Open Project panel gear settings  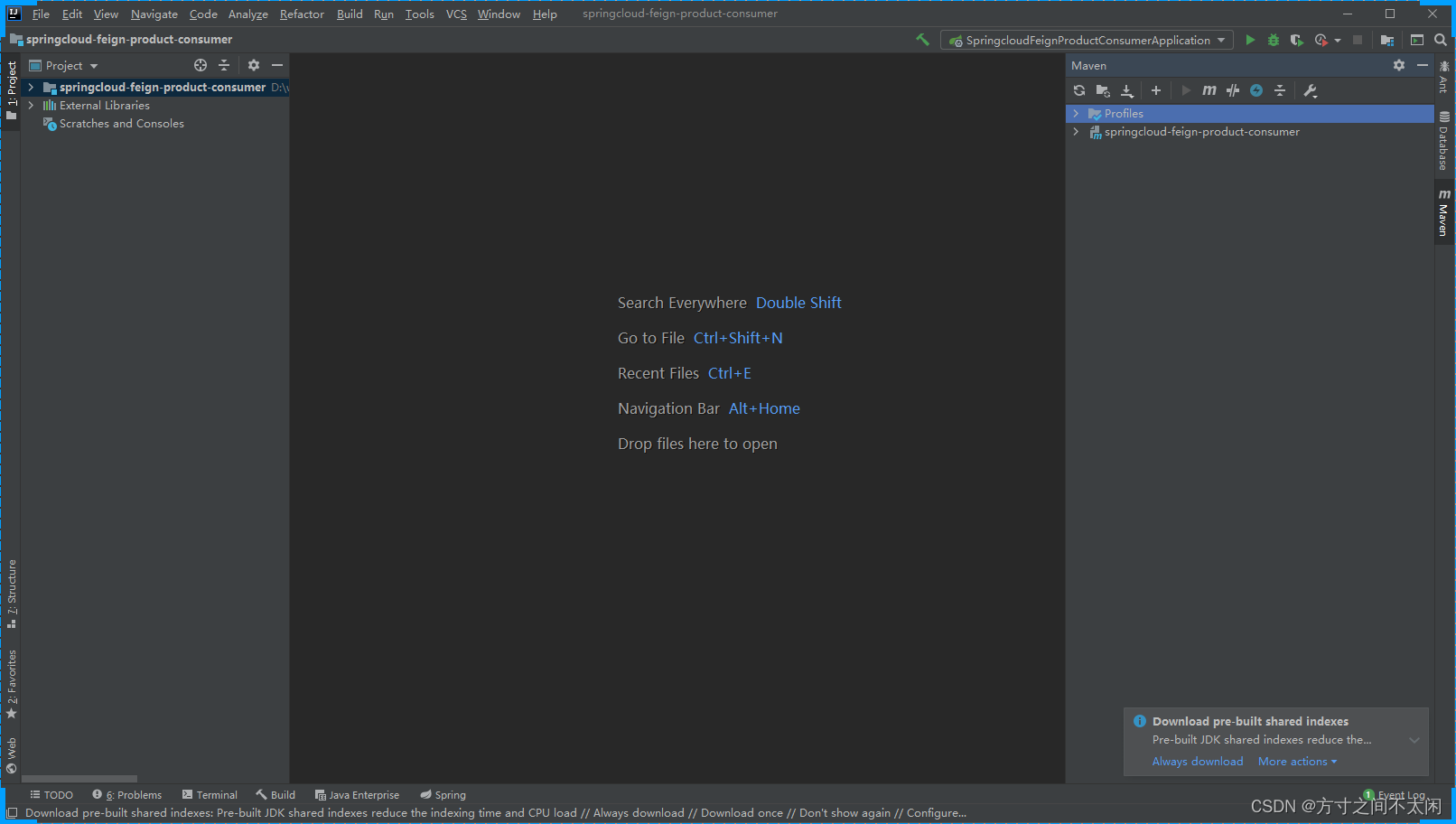[x=254, y=65]
